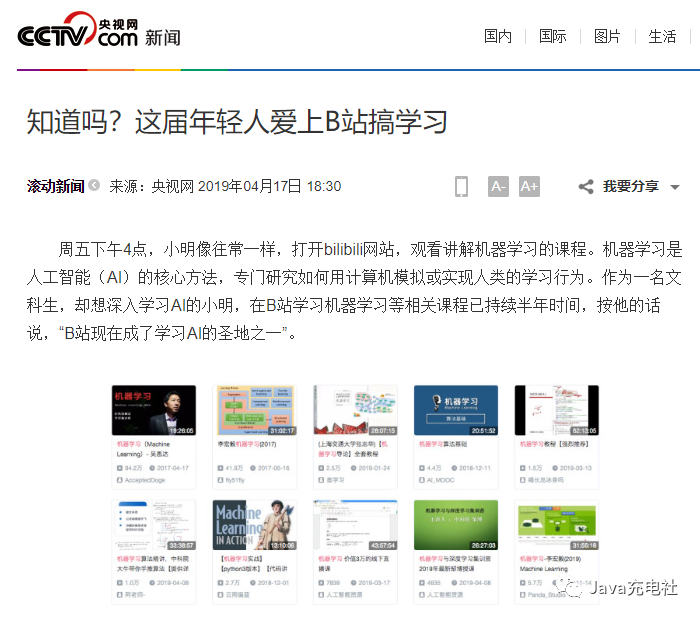Click the date 2019年04月17日 18:30
Screen dimensions: 700x618
coord(270,186)
